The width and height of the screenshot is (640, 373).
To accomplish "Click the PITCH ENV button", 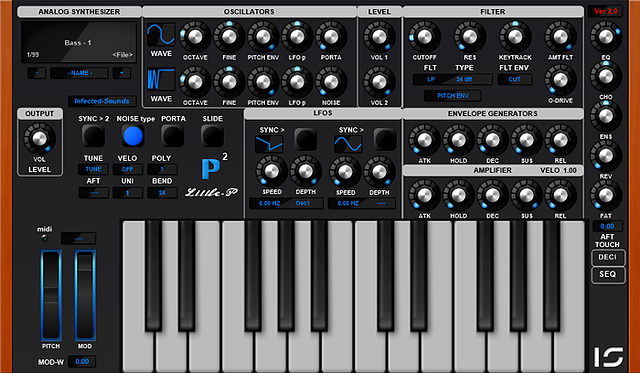I will (453, 95).
